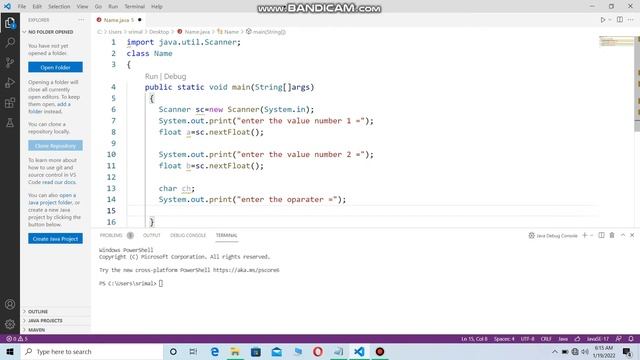Click the code minimap preview
The width and height of the screenshot is (640, 360).
[616, 41]
